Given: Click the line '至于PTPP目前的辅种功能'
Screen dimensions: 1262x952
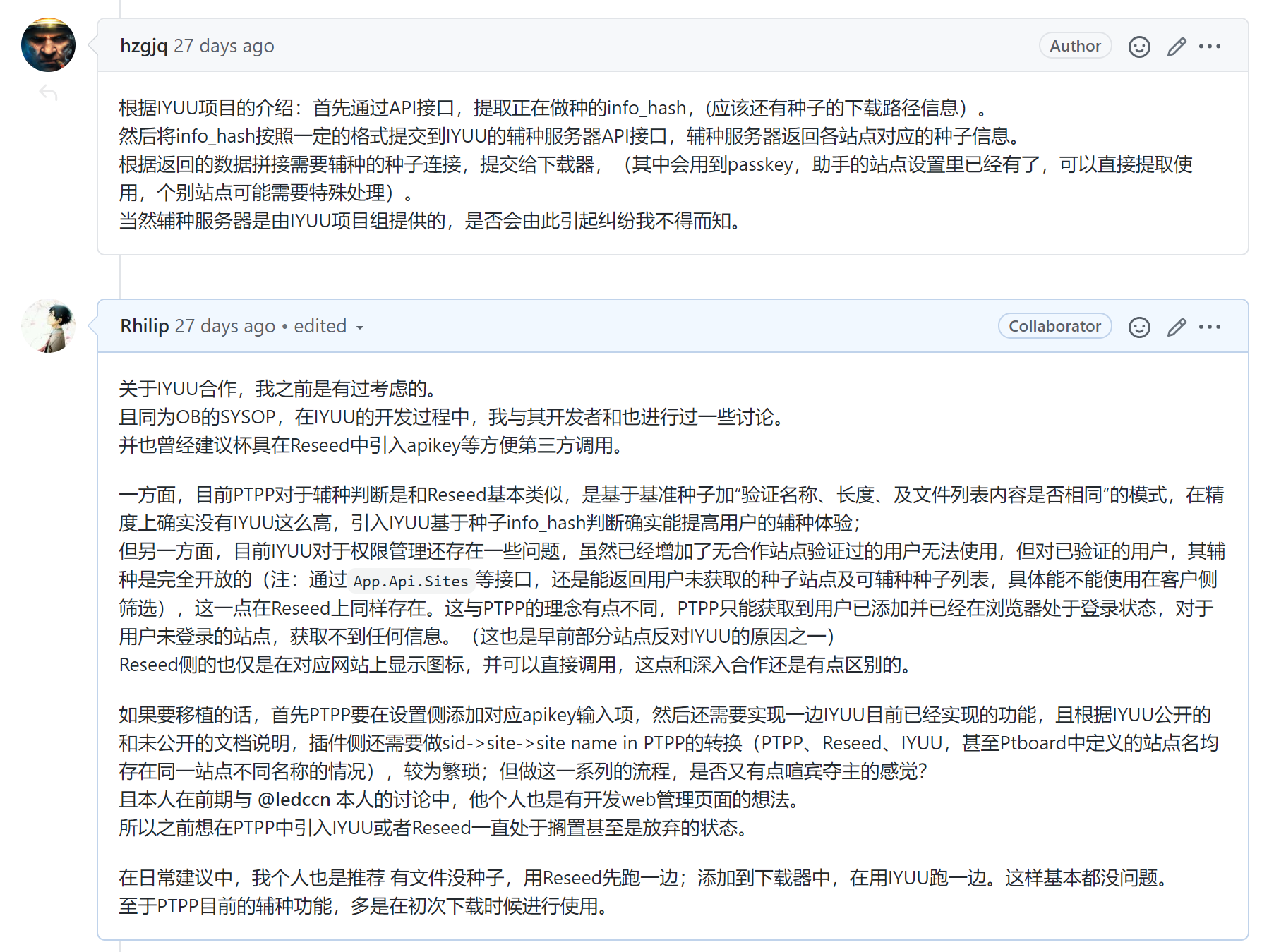Looking at the screenshot, I should pos(366,906).
